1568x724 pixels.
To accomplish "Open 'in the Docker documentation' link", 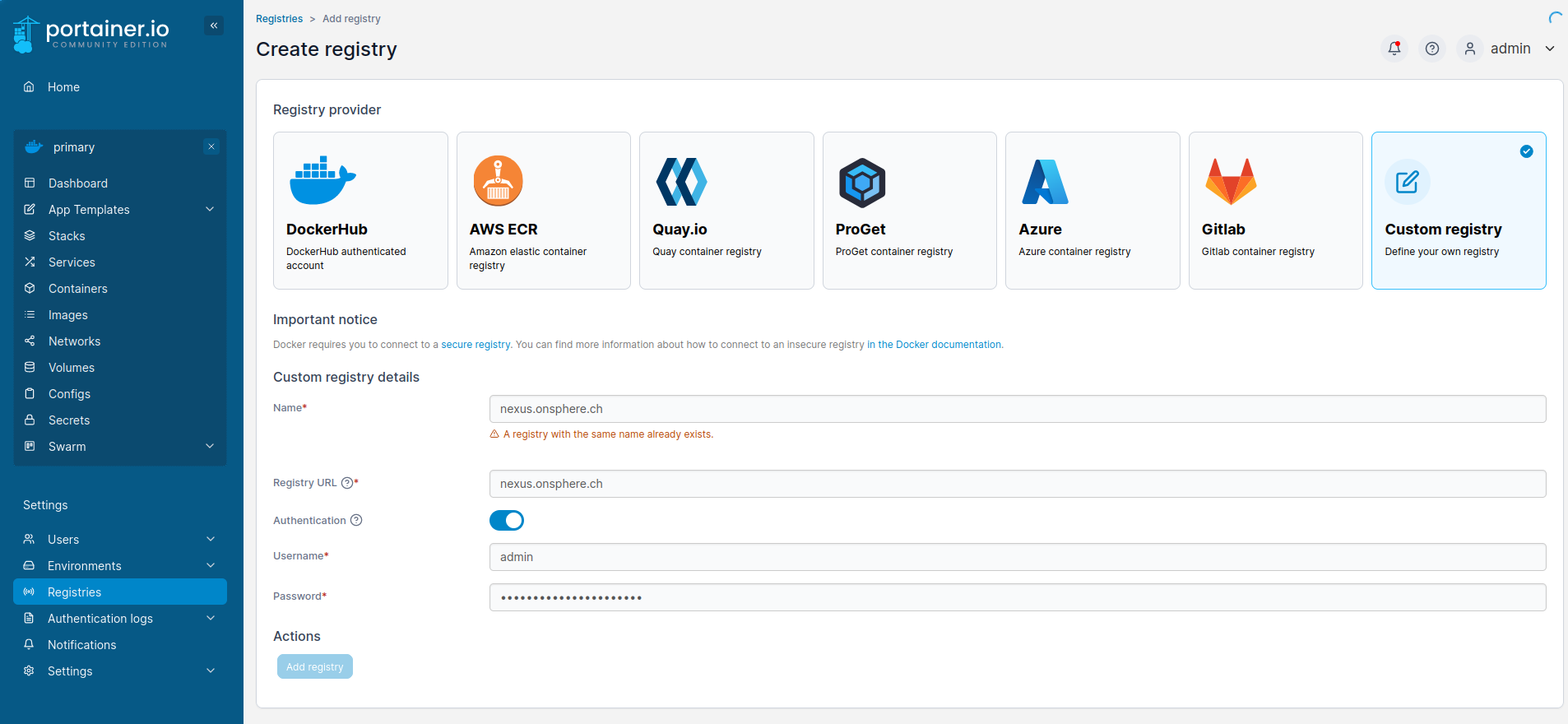I will click(935, 345).
